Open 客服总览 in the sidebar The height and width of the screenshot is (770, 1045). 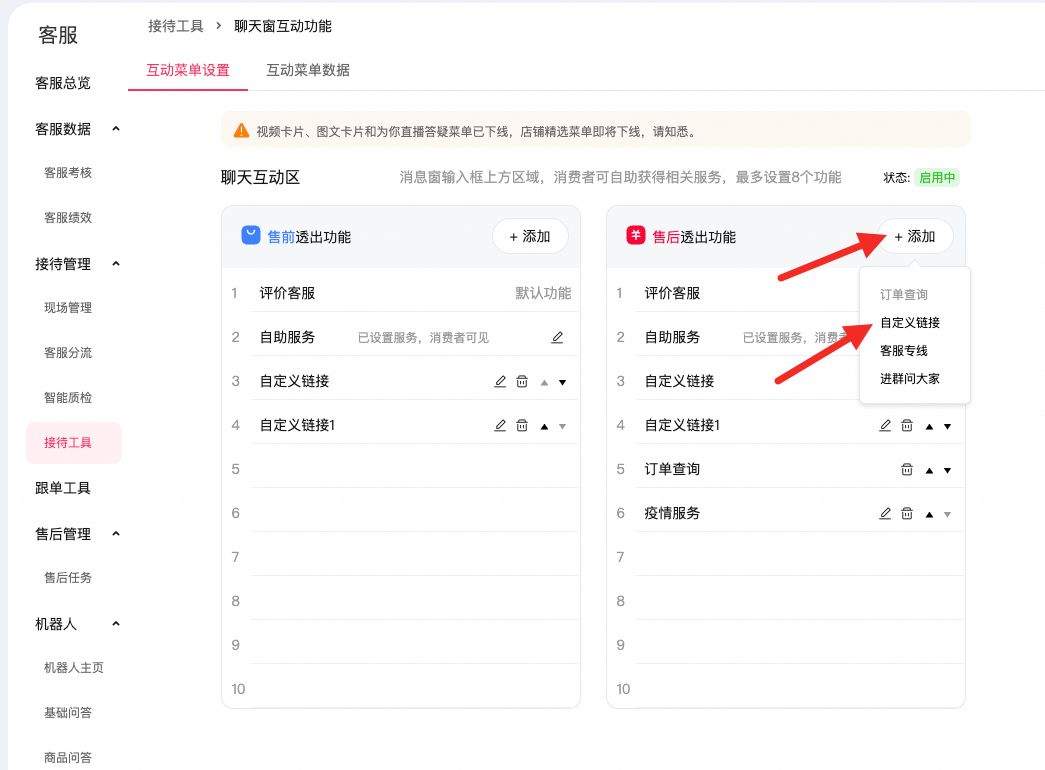click(63, 83)
